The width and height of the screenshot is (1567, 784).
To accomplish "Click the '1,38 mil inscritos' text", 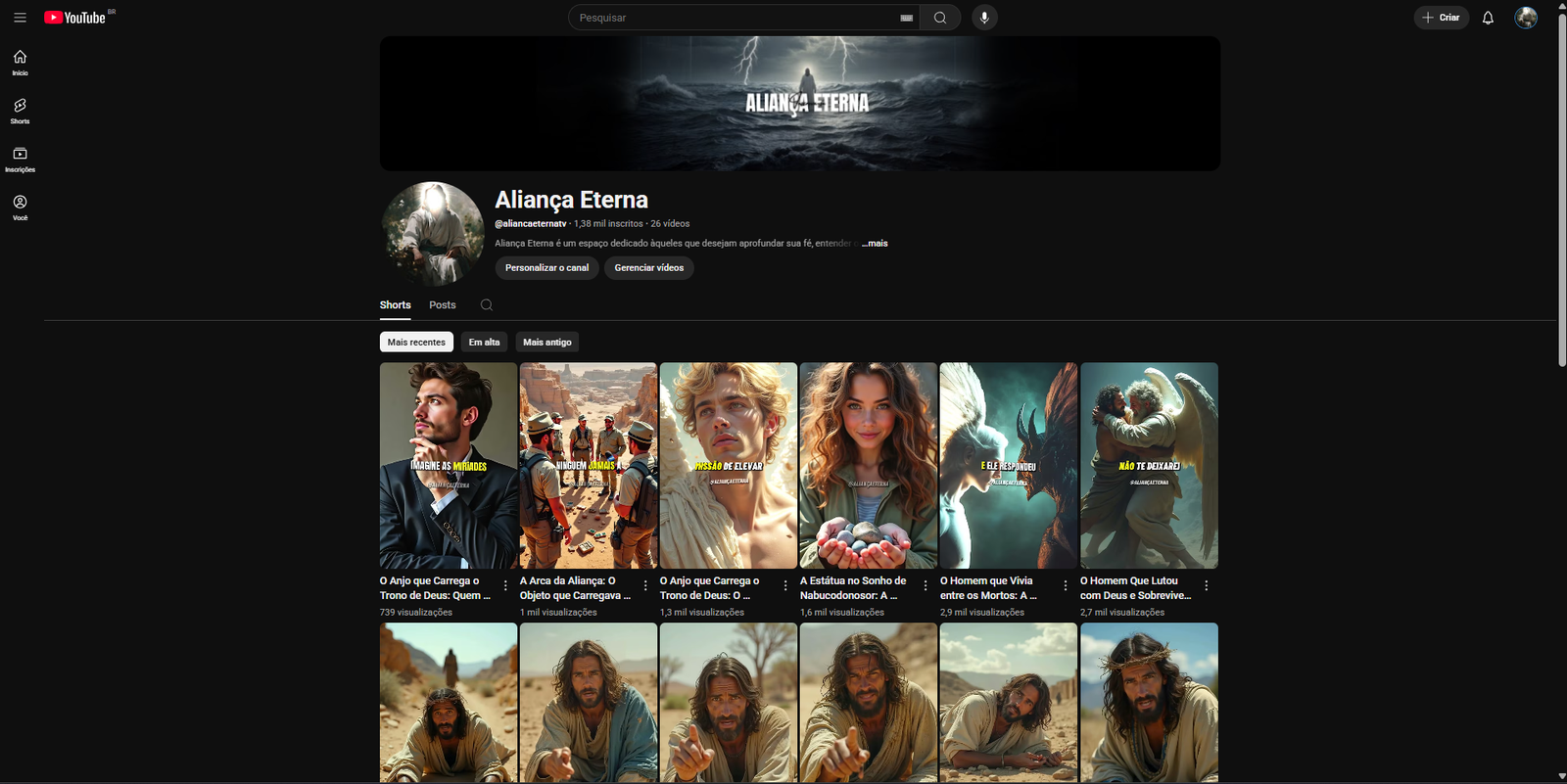I will (x=608, y=224).
